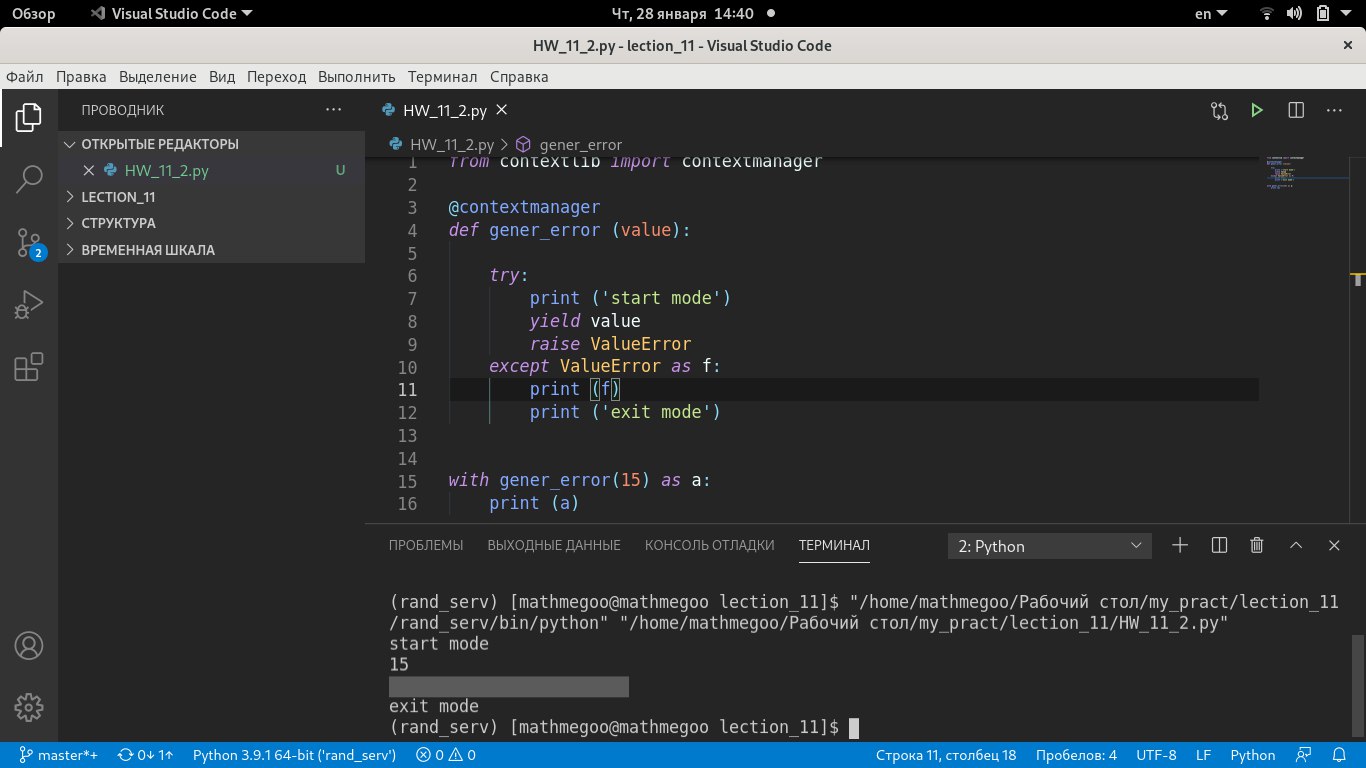Kill terminal with trash icon
1366x768 pixels.
click(x=1257, y=545)
